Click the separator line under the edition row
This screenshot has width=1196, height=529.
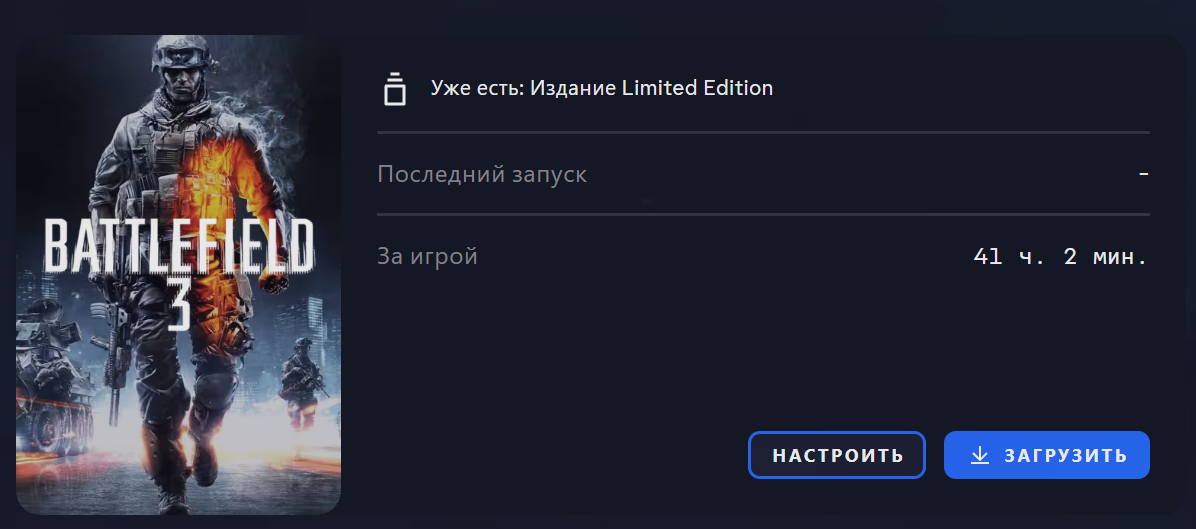763,133
